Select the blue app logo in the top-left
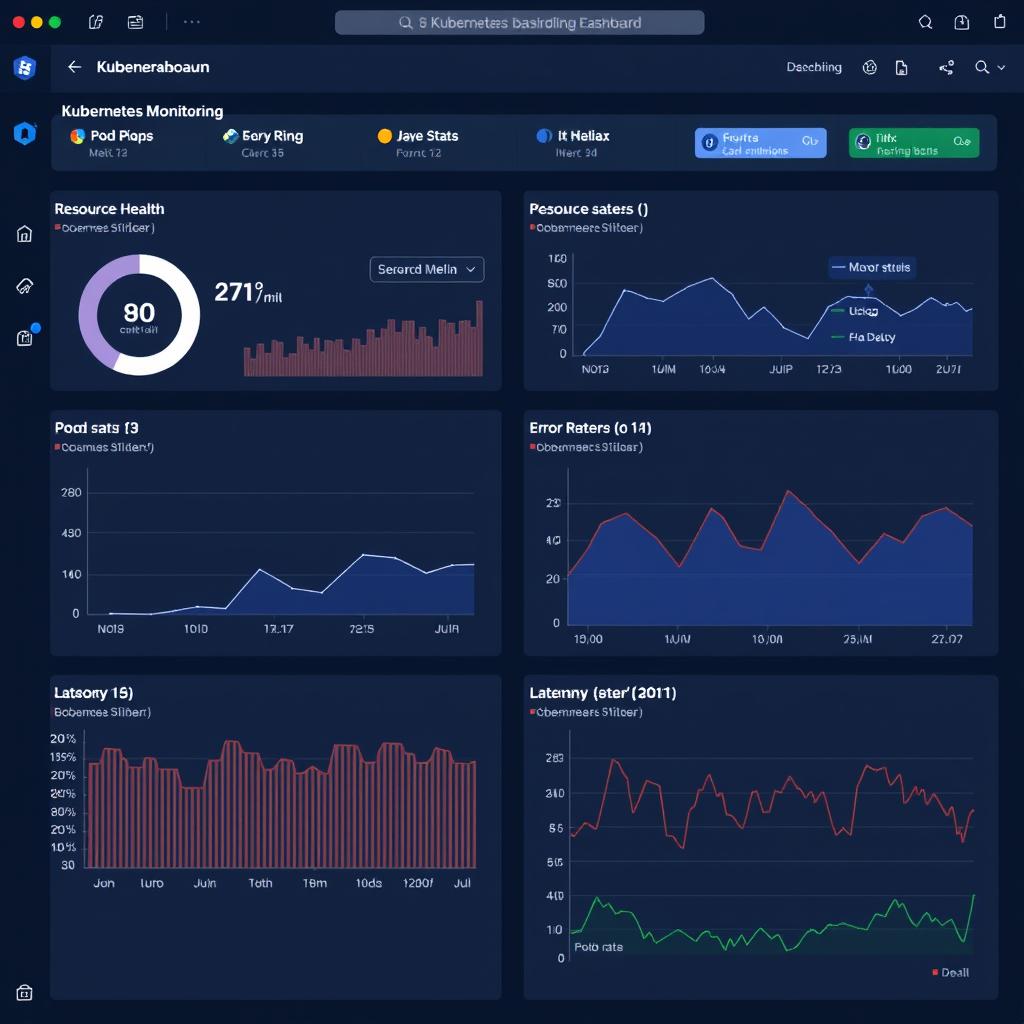 click(x=25, y=68)
